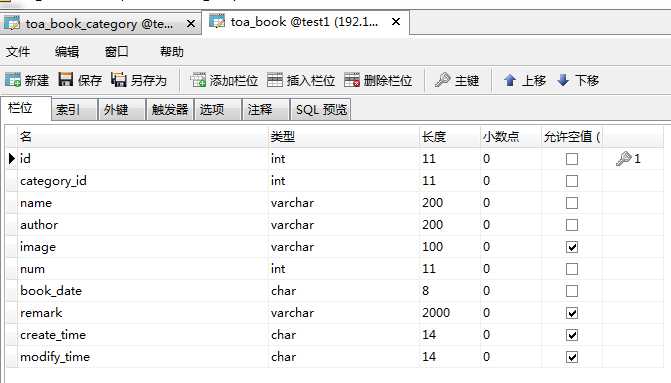Select the image field name cell

pyautogui.click(x=143, y=247)
